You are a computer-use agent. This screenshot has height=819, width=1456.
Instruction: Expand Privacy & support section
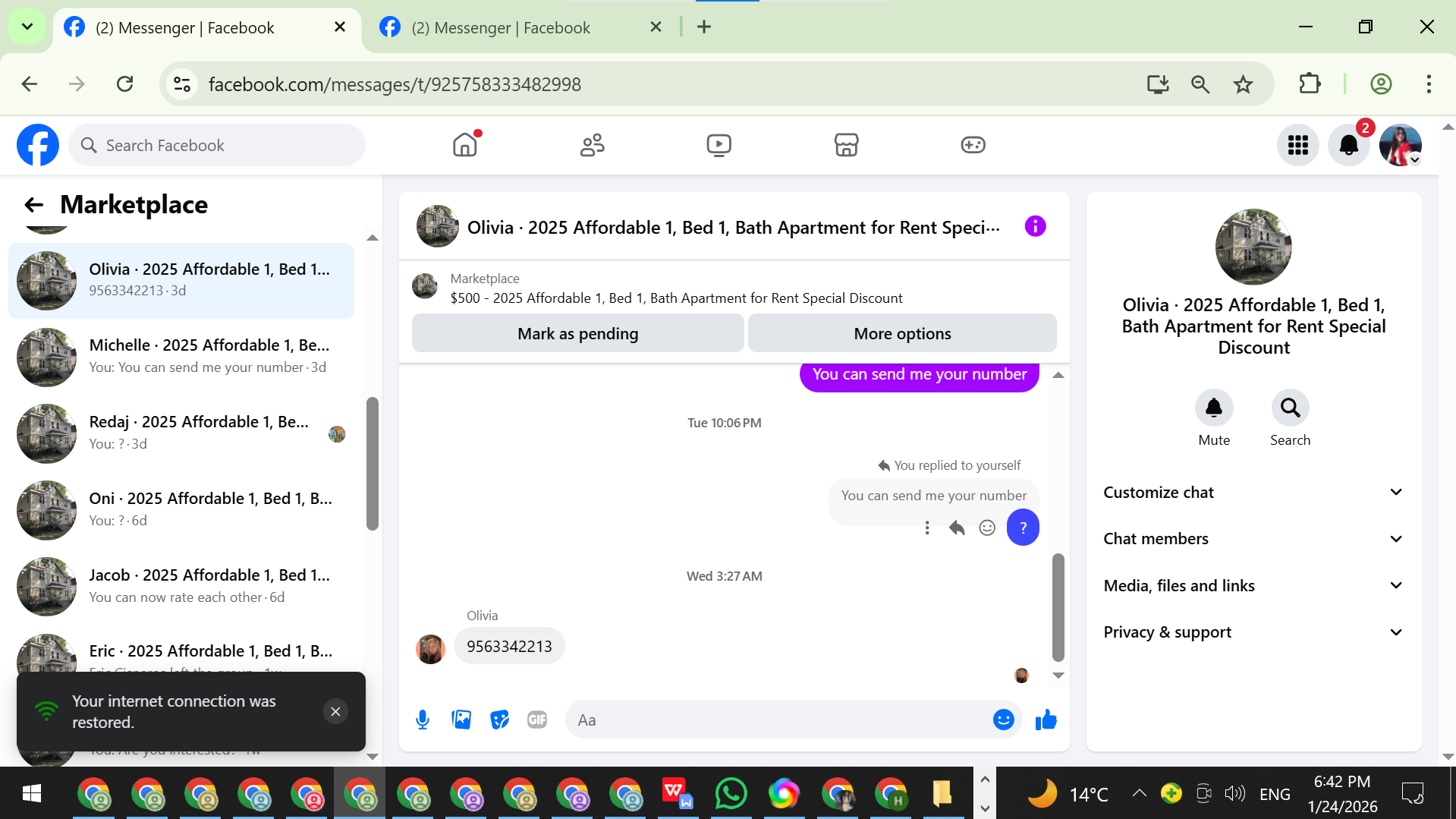[x=1253, y=632]
